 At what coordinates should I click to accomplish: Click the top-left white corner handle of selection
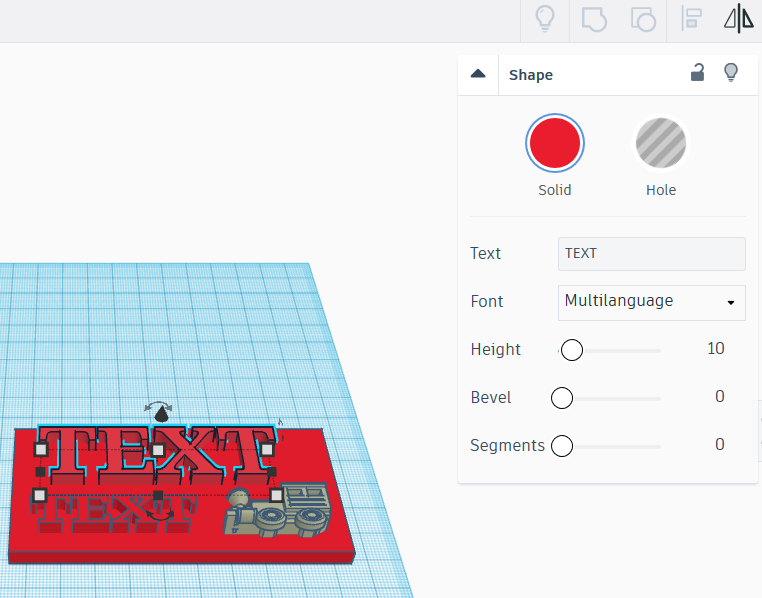[41, 449]
